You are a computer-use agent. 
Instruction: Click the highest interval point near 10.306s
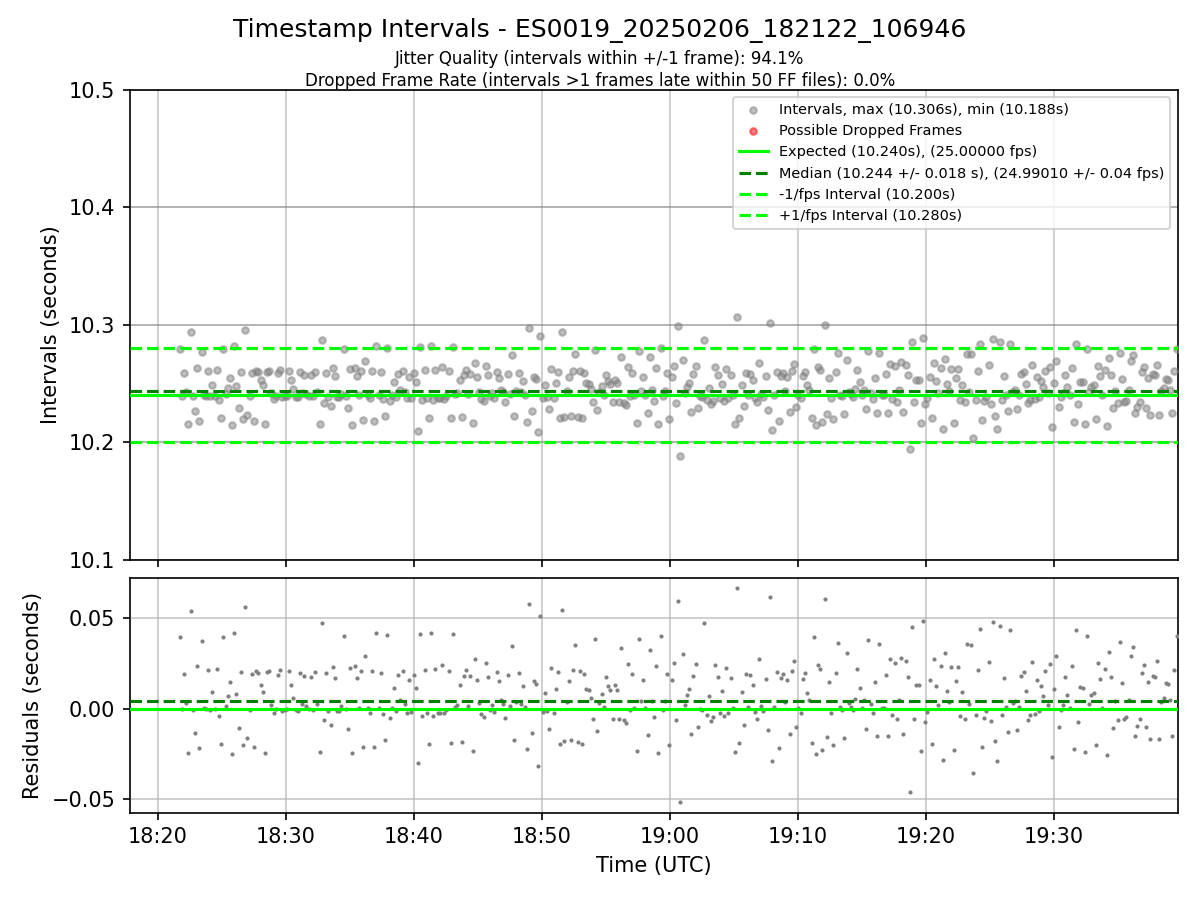737,317
